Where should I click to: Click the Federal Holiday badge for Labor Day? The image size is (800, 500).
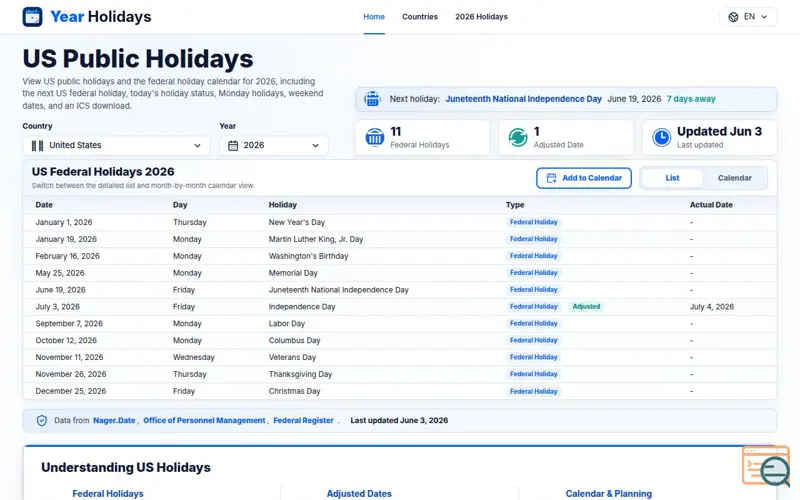coord(534,323)
